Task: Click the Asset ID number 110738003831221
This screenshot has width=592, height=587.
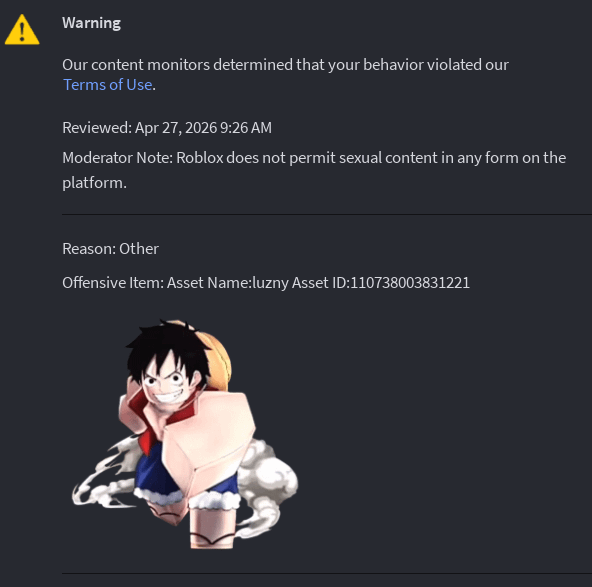Action: point(410,283)
